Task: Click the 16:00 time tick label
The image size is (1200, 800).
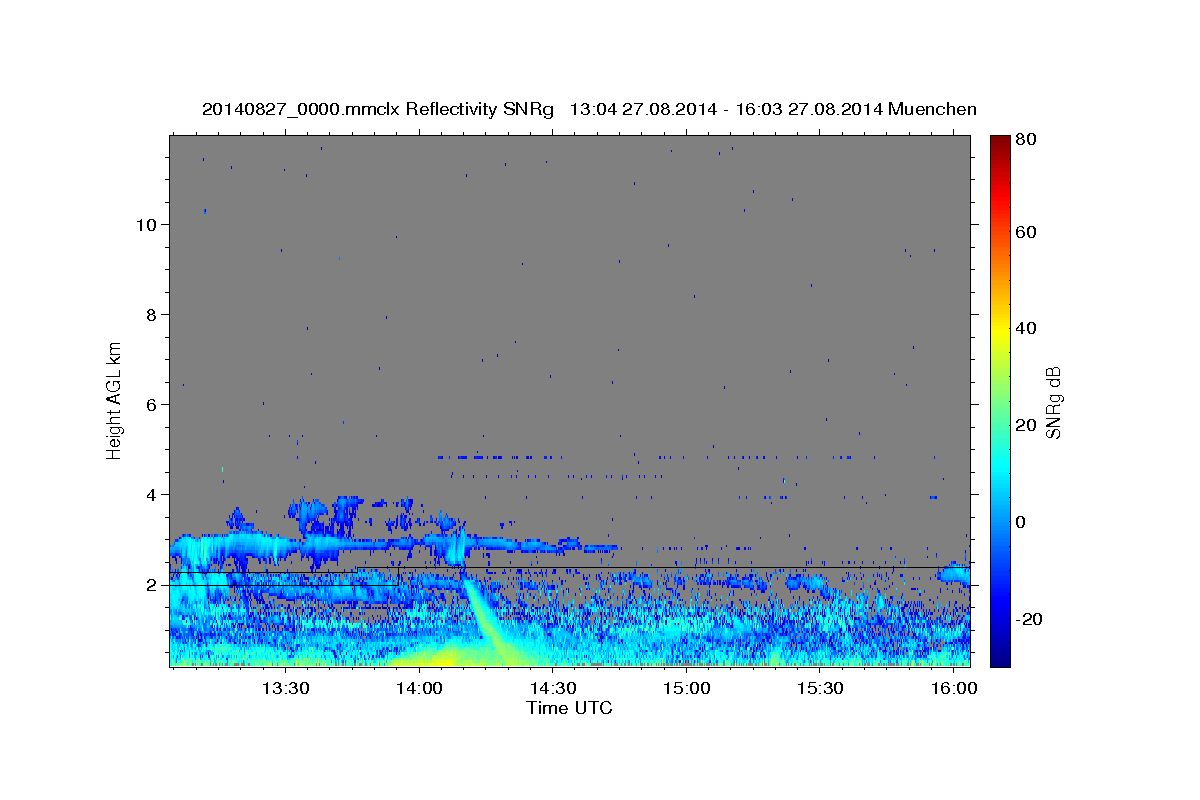Action: point(955,688)
